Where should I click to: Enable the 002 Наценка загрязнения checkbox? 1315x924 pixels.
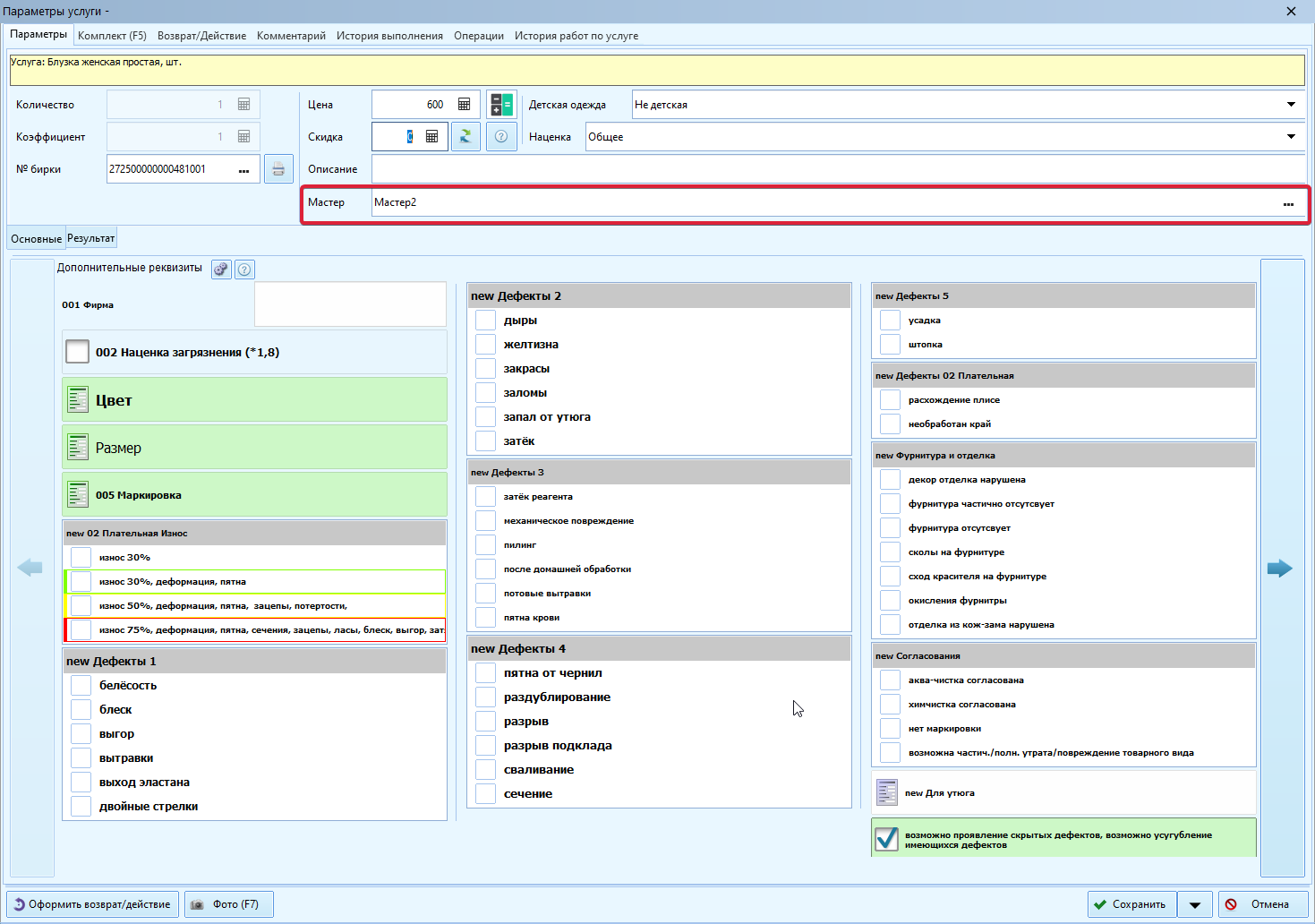tap(77, 352)
